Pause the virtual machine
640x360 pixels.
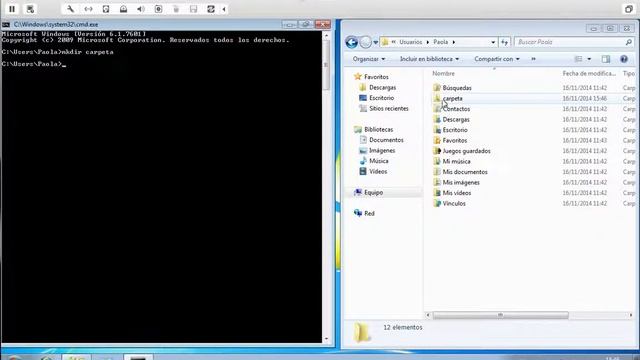tap(12, 9)
